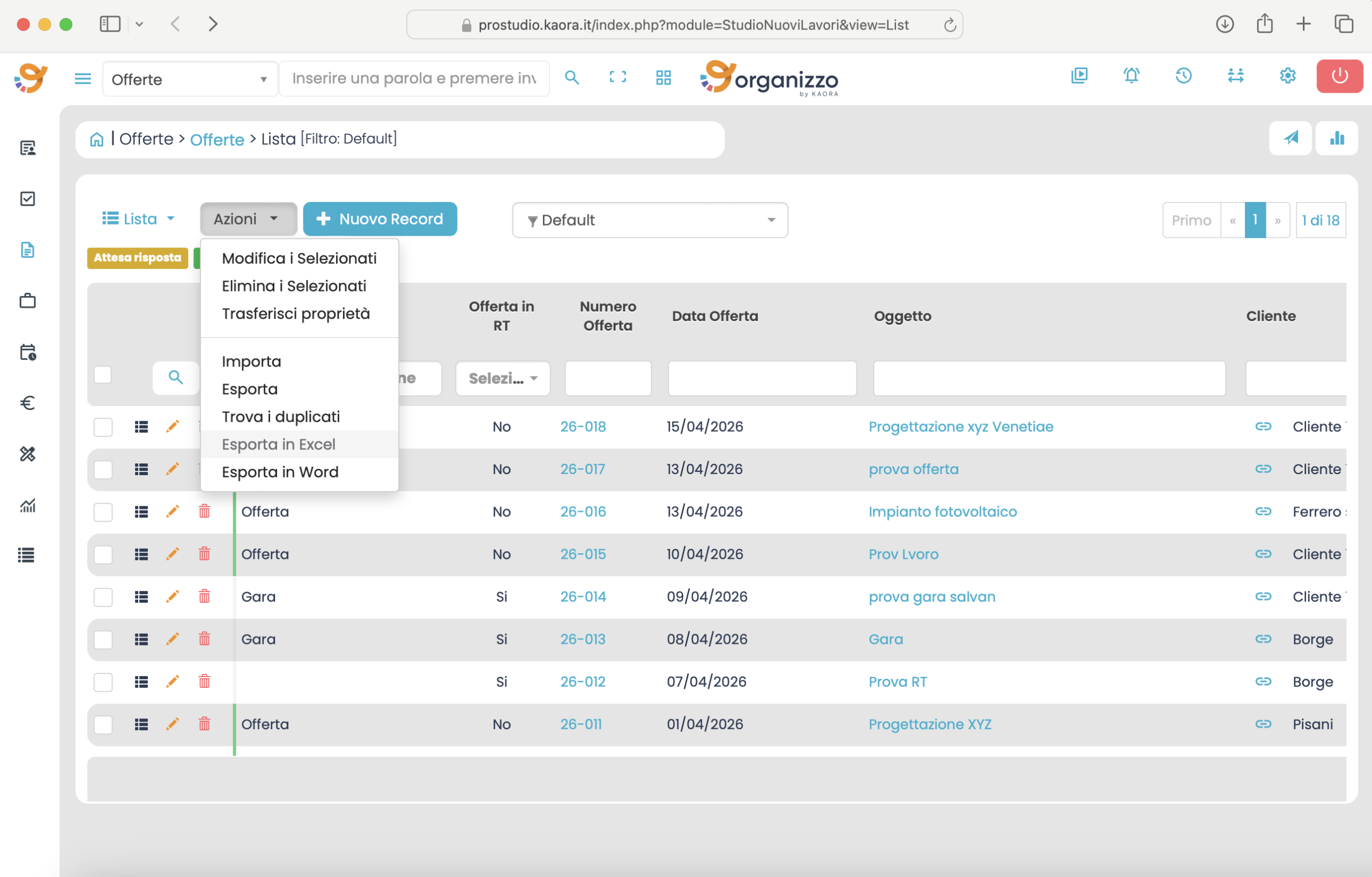Toggle the select-all checkbox in header
The width and height of the screenshot is (1372, 877).
coord(102,374)
